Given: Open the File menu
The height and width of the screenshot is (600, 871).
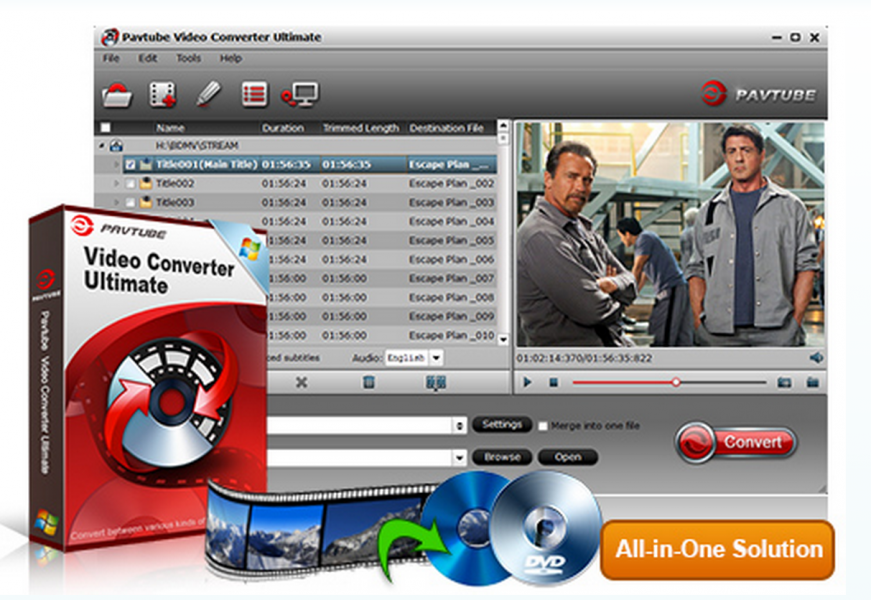Looking at the screenshot, I should point(111,58).
